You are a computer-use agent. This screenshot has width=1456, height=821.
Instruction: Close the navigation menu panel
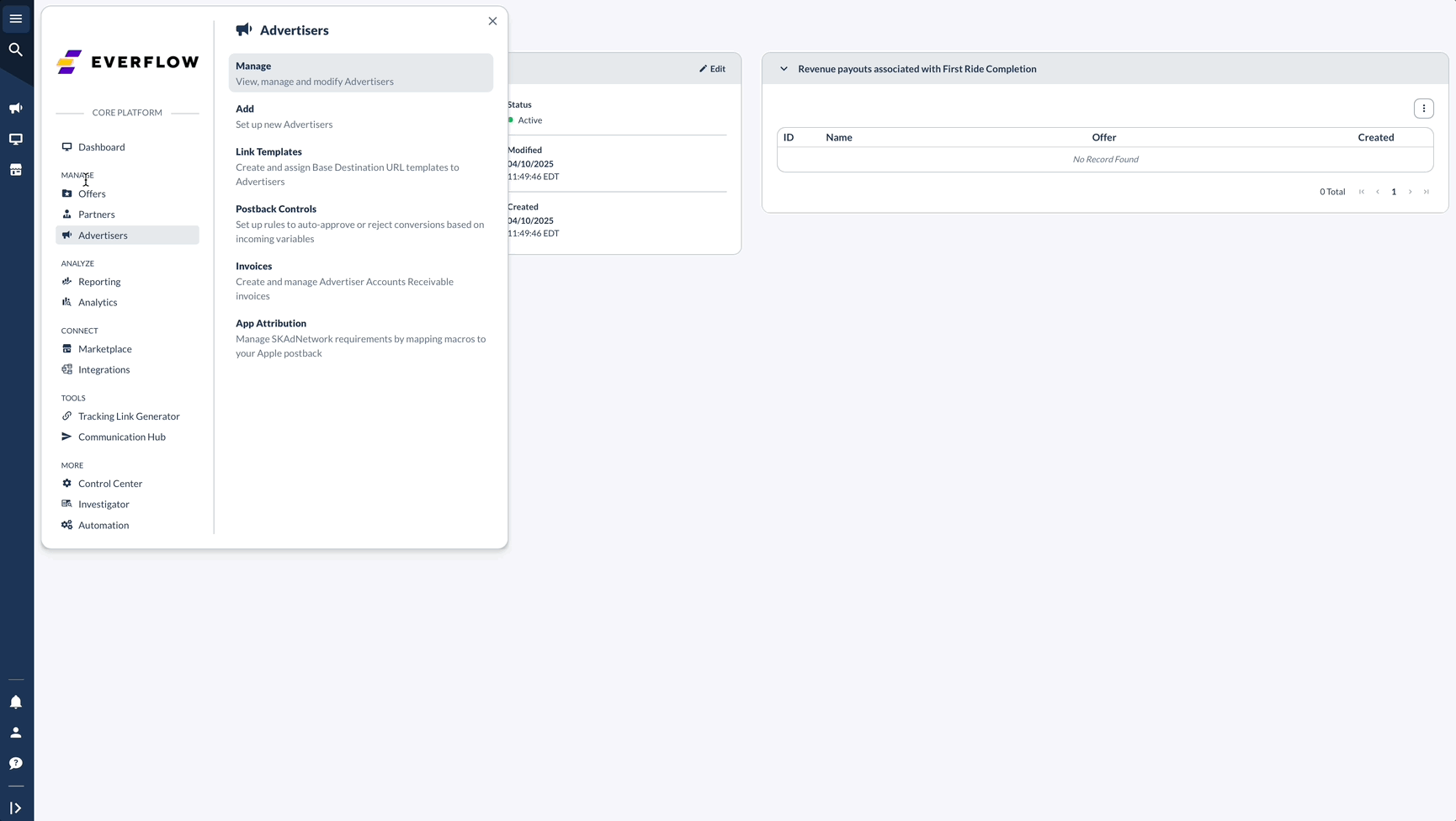pyautogui.click(x=493, y=21)
